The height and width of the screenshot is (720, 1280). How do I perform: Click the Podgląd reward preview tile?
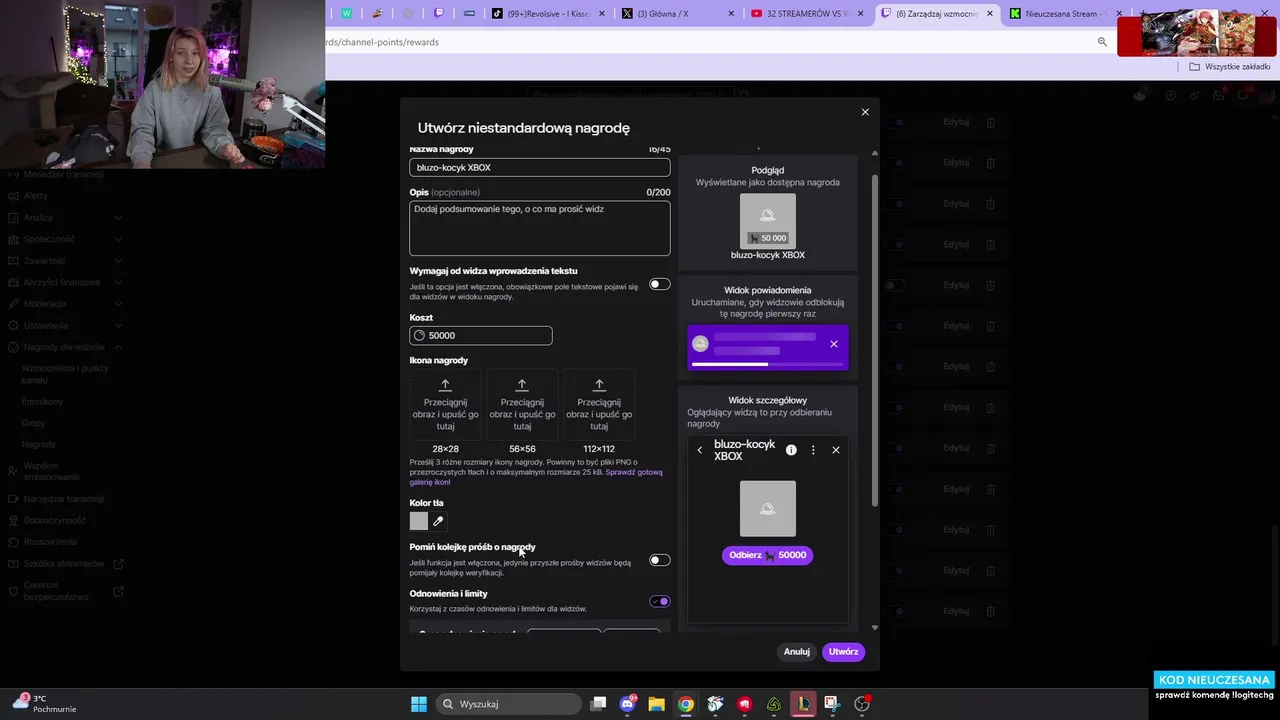point(768,221)
